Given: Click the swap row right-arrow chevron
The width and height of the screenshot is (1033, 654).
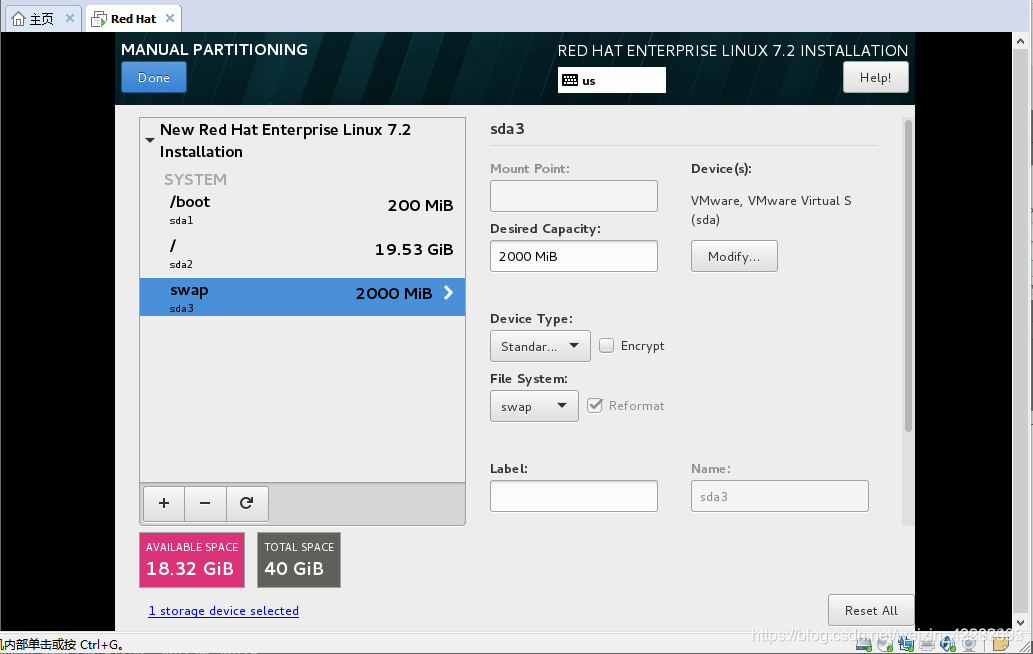Looking at the screenshot, I should pos(449,293).
